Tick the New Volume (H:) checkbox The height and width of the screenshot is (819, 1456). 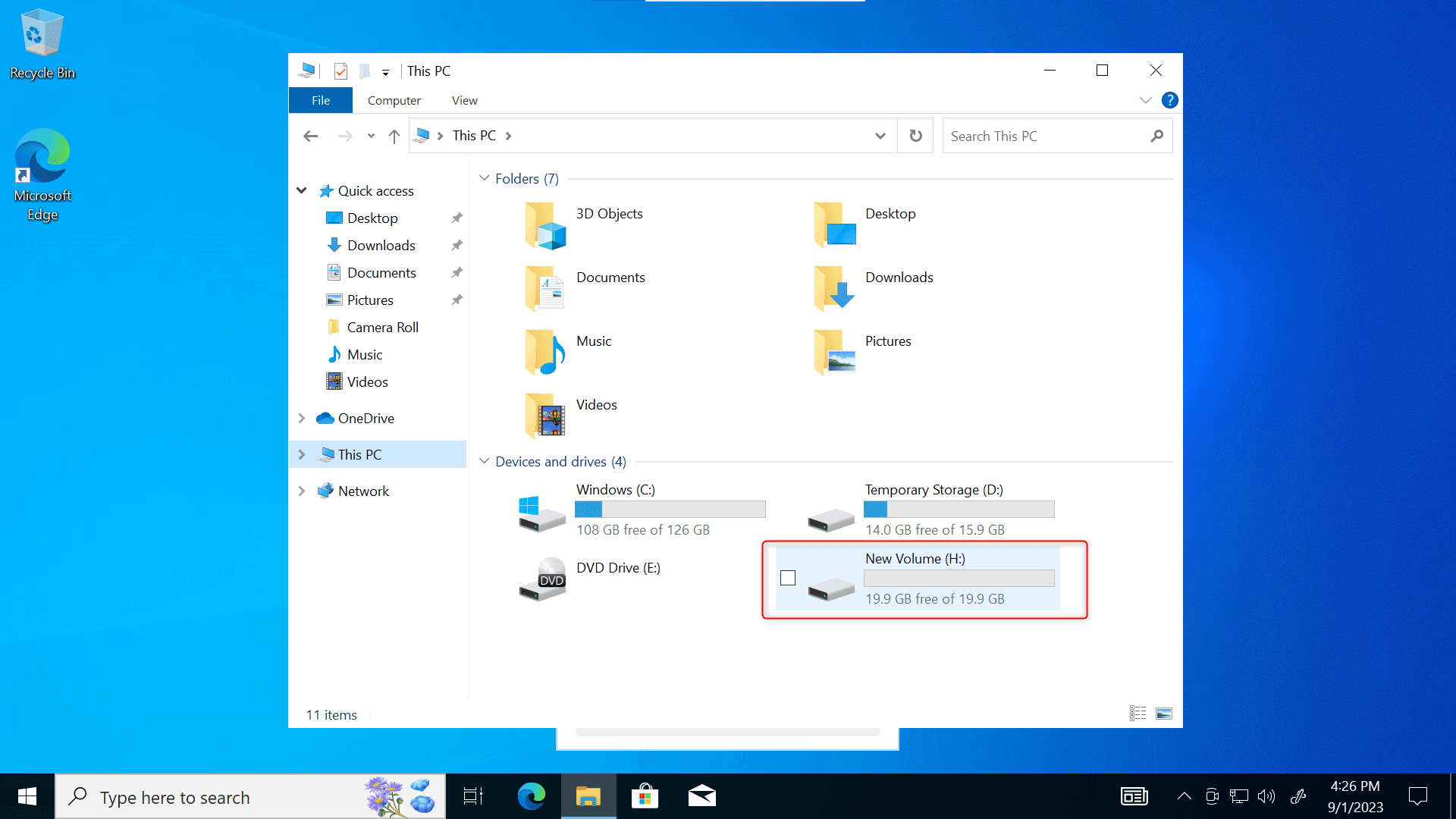pyautogui.click(x=788, y=579)
